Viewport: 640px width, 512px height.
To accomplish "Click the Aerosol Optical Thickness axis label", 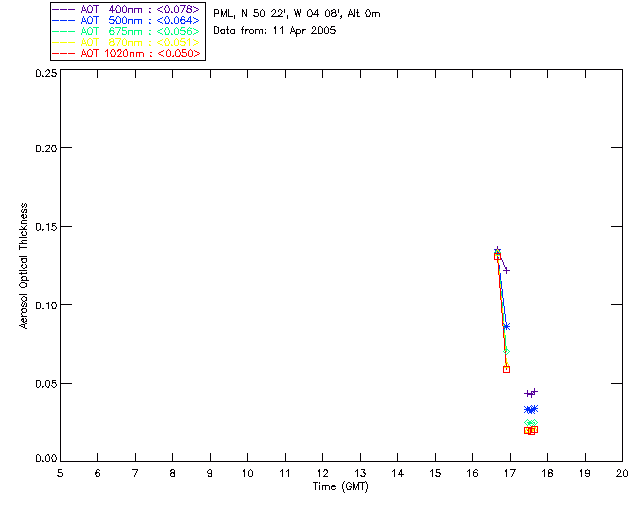I will [x=24, y=266].
